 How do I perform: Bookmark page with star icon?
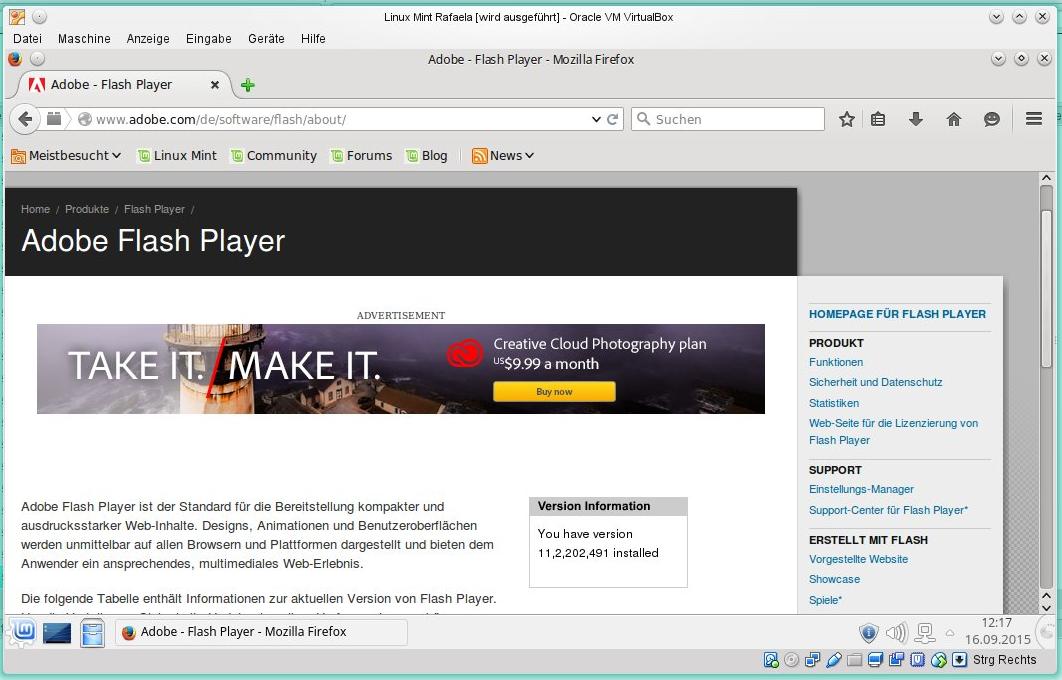[847, 119]
